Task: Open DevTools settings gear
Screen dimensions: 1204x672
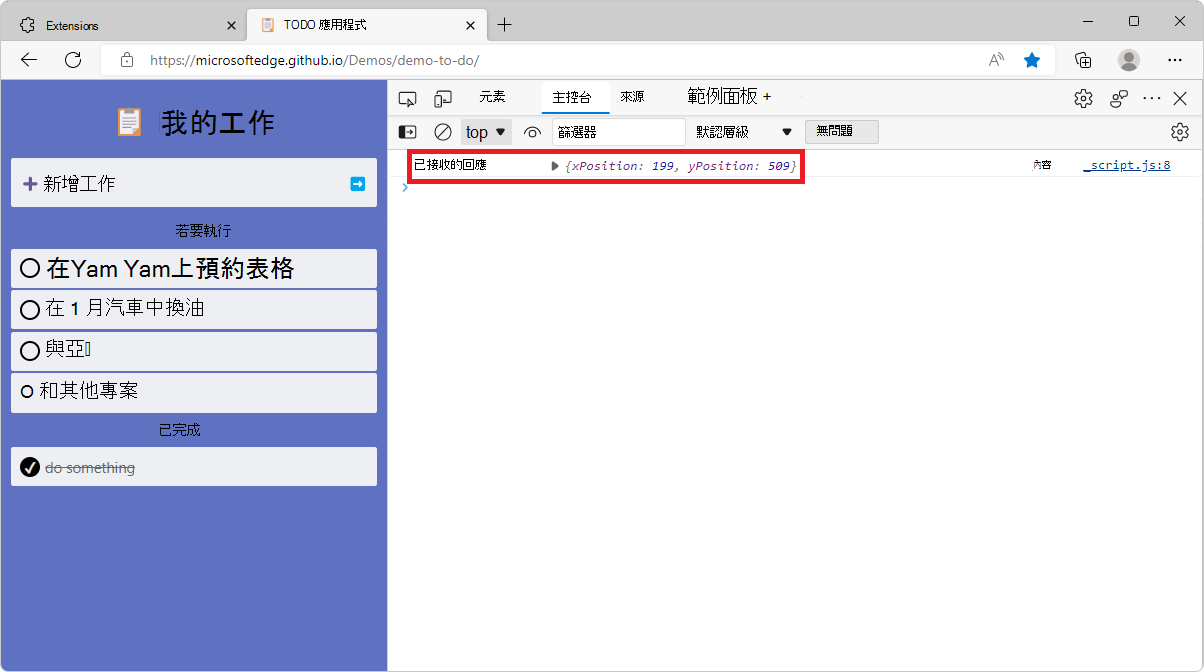Action: coord(1083,98)
